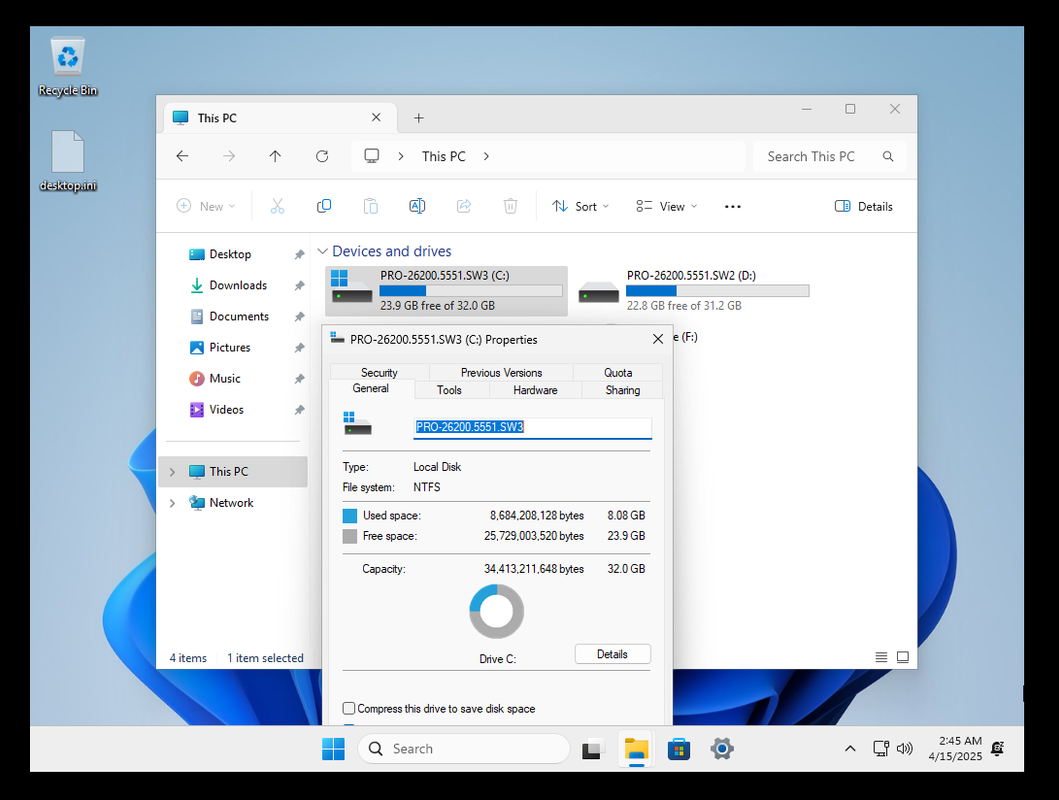Switch to large thumbnails view icon in status bar

pos(903,657)
